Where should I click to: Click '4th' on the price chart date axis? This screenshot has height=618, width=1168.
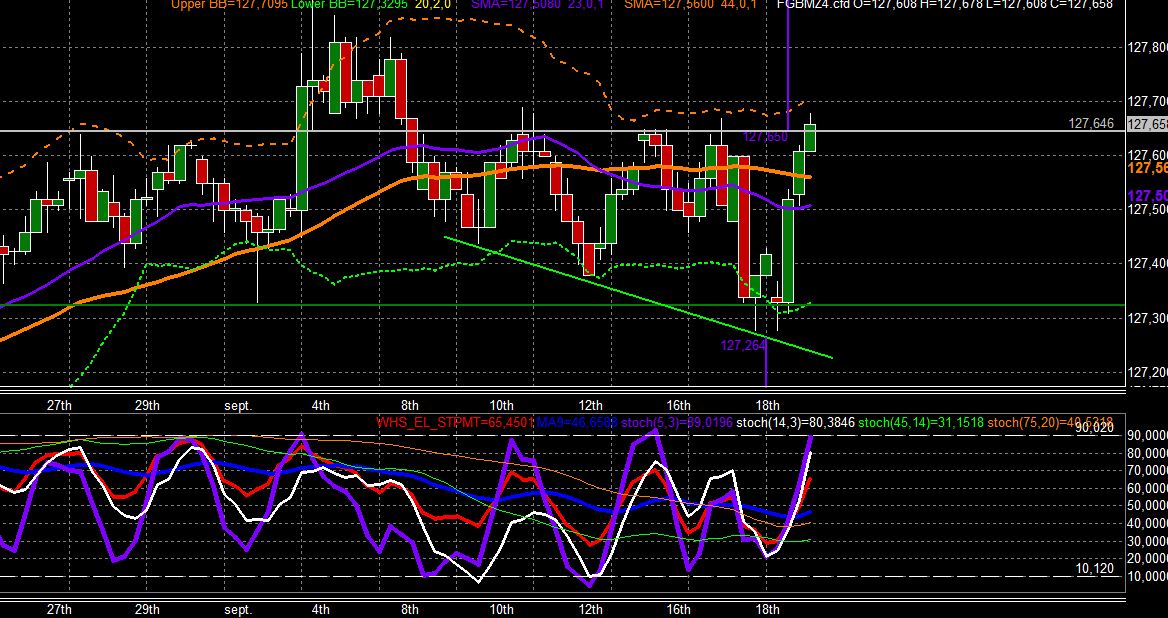click(x=320, y=406)
